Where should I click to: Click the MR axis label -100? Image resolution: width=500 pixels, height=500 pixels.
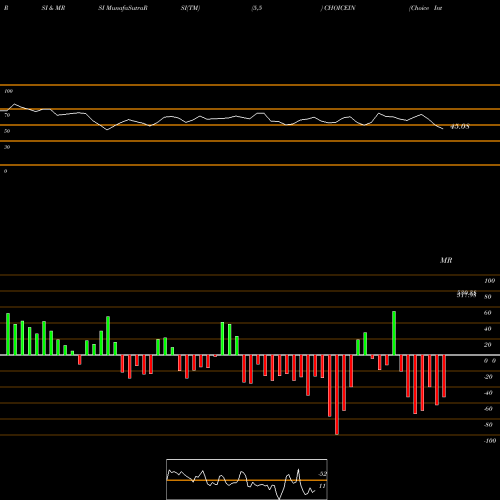click(x=490, y=441)
